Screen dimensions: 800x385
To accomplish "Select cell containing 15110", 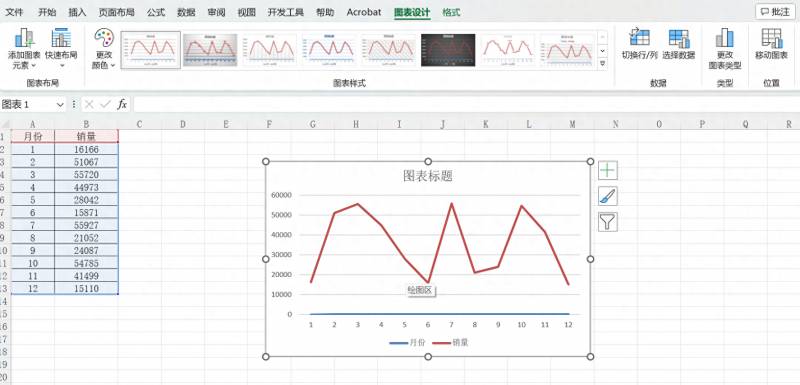I will click(86, 289).
